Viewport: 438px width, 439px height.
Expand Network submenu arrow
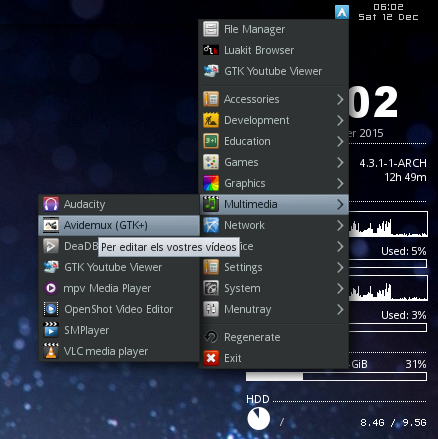(340, 225)
